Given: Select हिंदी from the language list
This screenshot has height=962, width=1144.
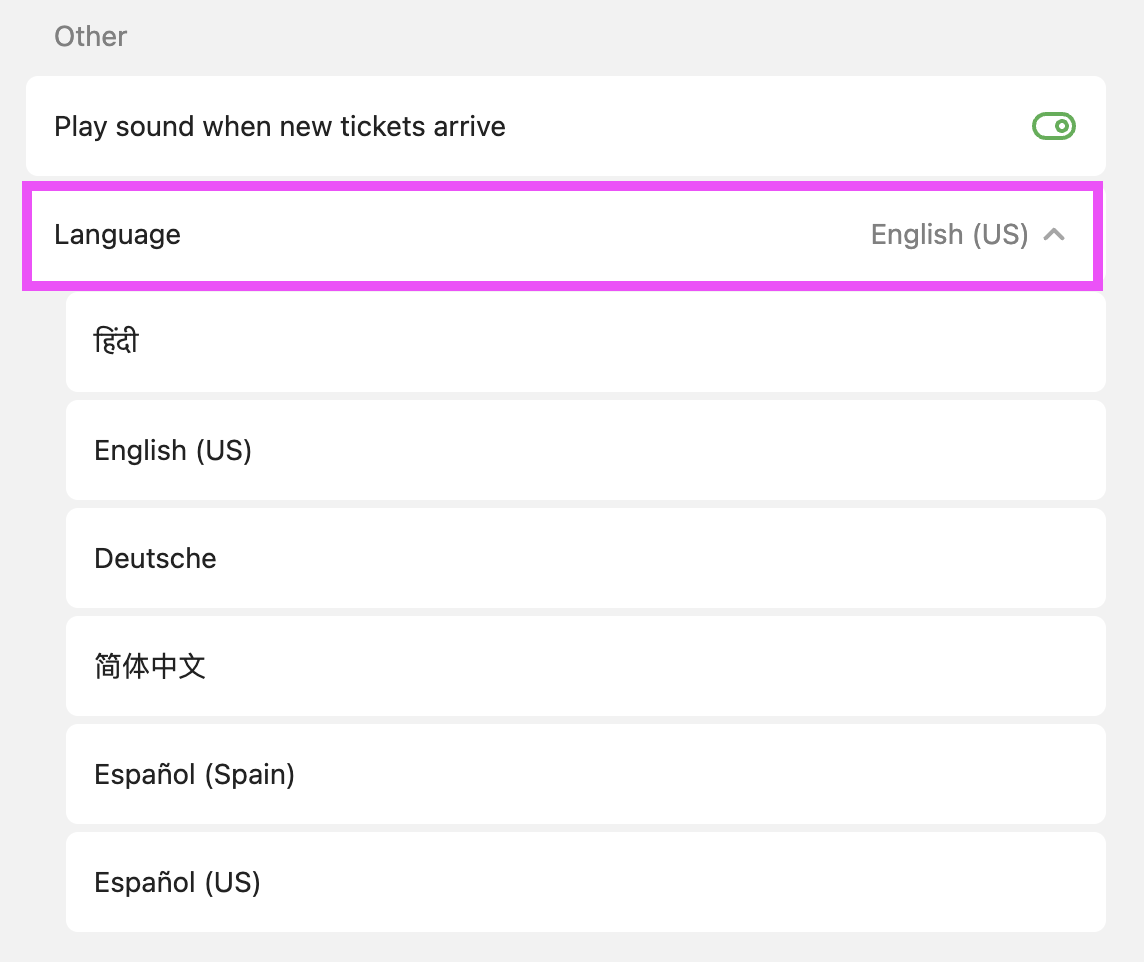Looking at the screenshot, I should [116, 343].
